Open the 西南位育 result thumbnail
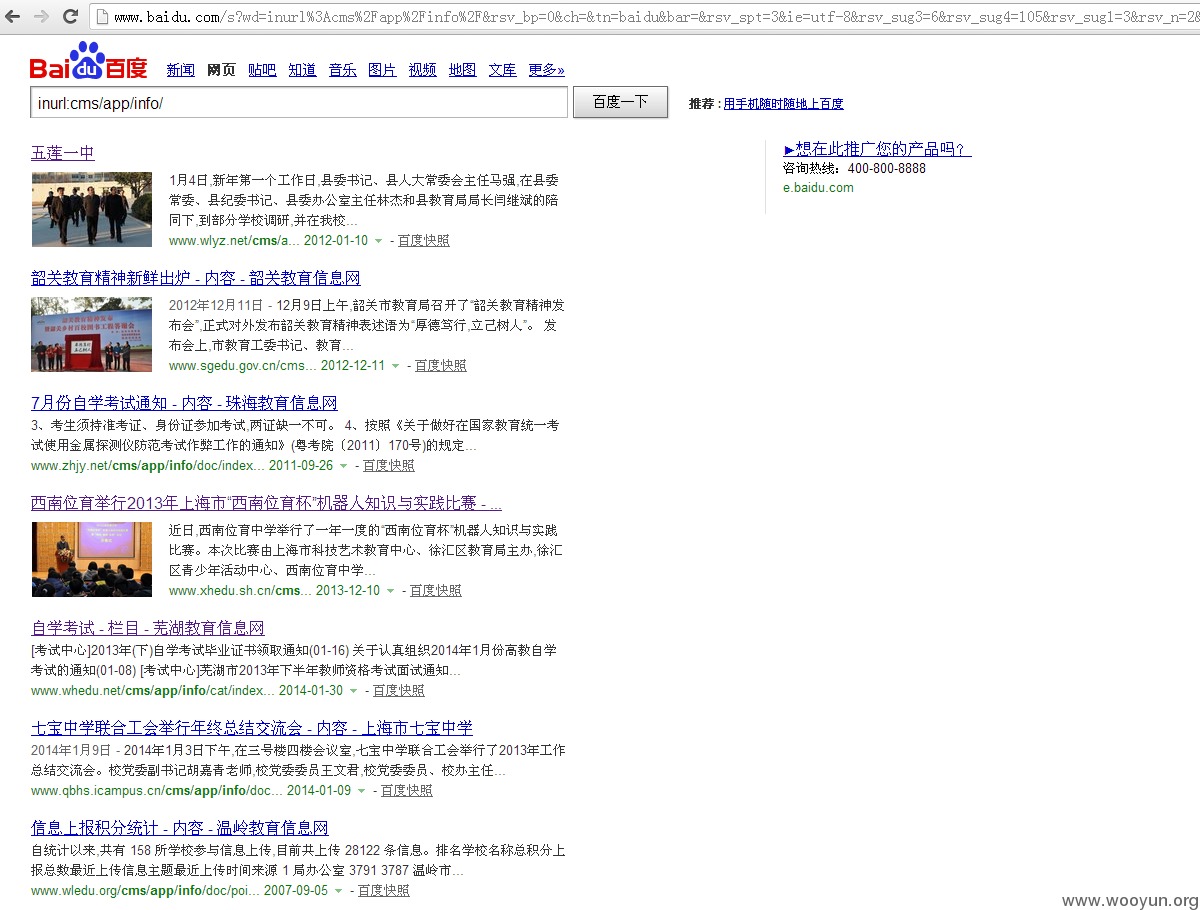The image size is (1200, 910). (x=91, y=559)
